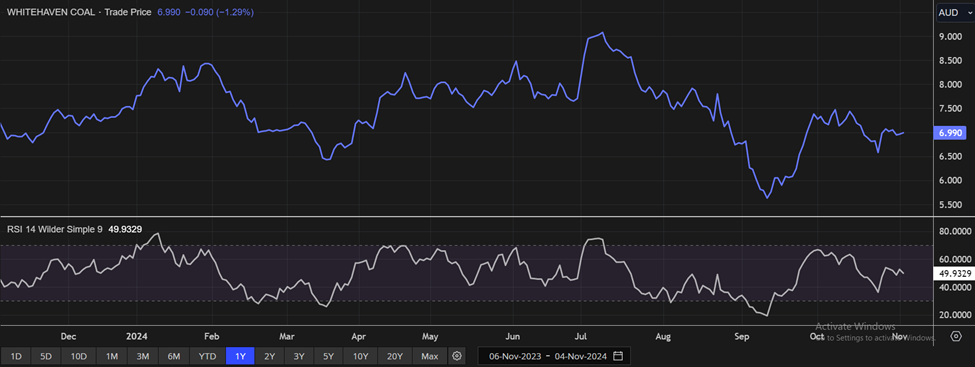Select the 1D time range
This screenshot has height=367, width=975.
16,356
